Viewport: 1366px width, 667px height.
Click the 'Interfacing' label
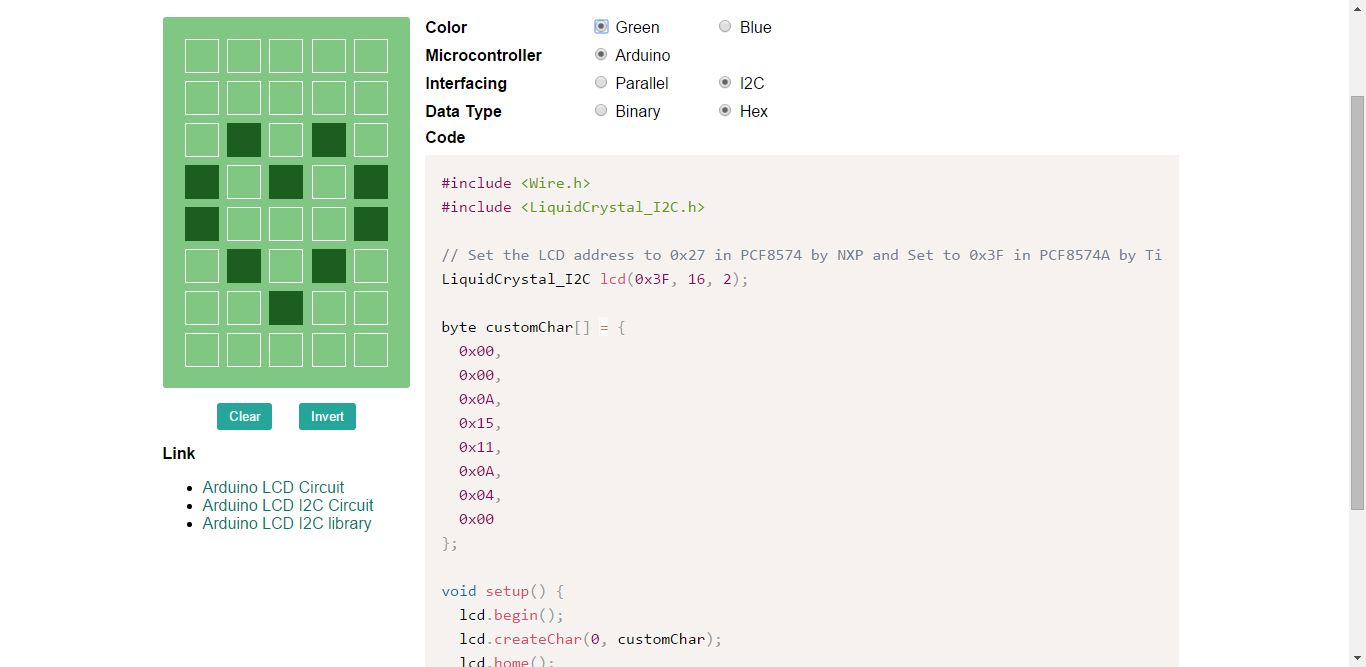pos(466,83)
